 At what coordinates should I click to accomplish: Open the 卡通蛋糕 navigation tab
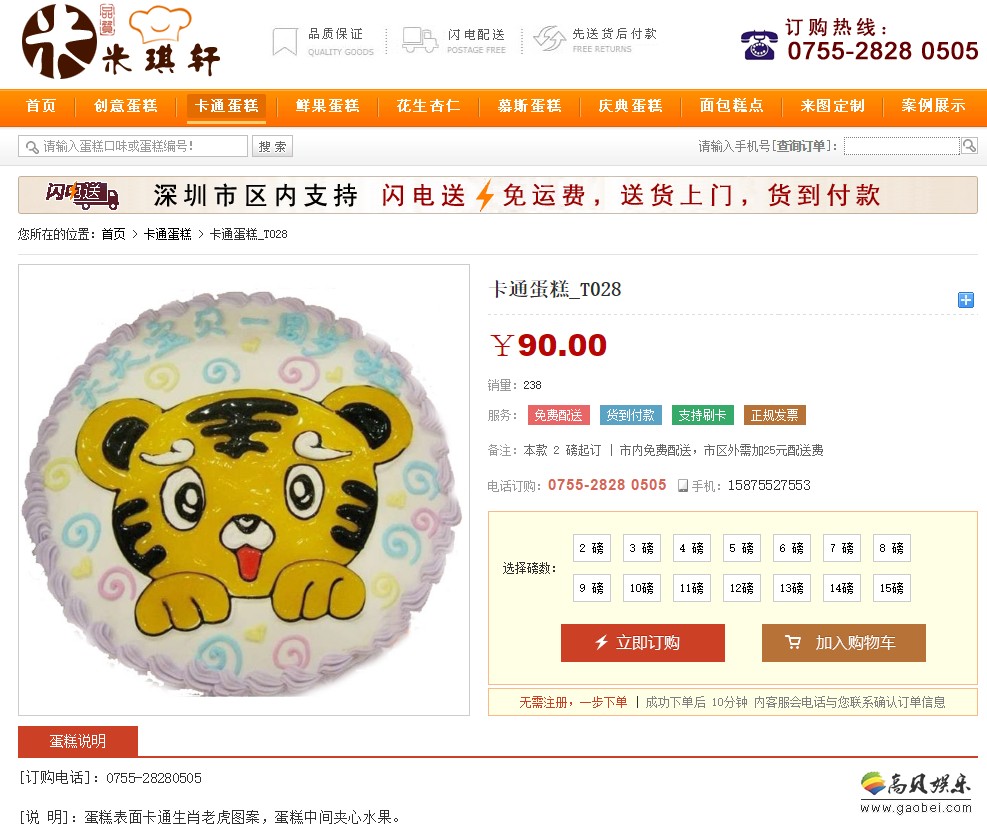point(227,106)
